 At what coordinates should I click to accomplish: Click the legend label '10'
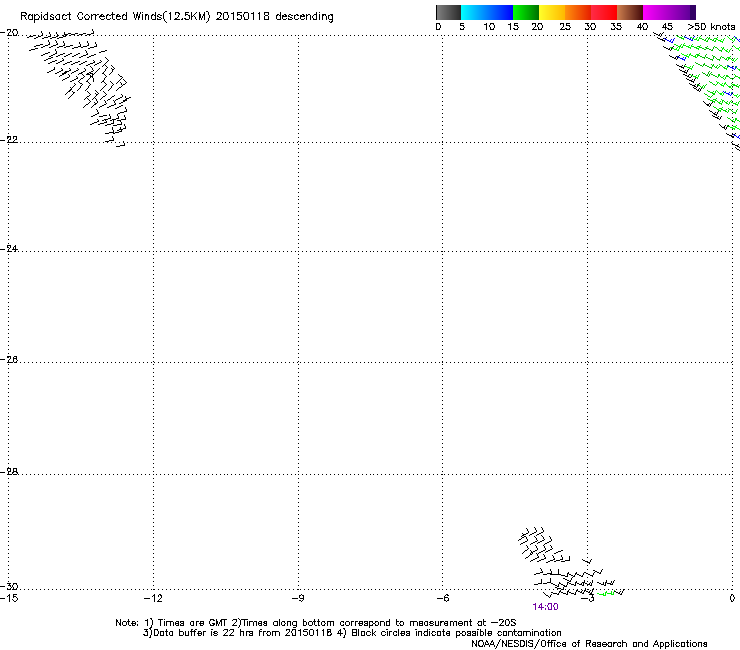[489, 27]
